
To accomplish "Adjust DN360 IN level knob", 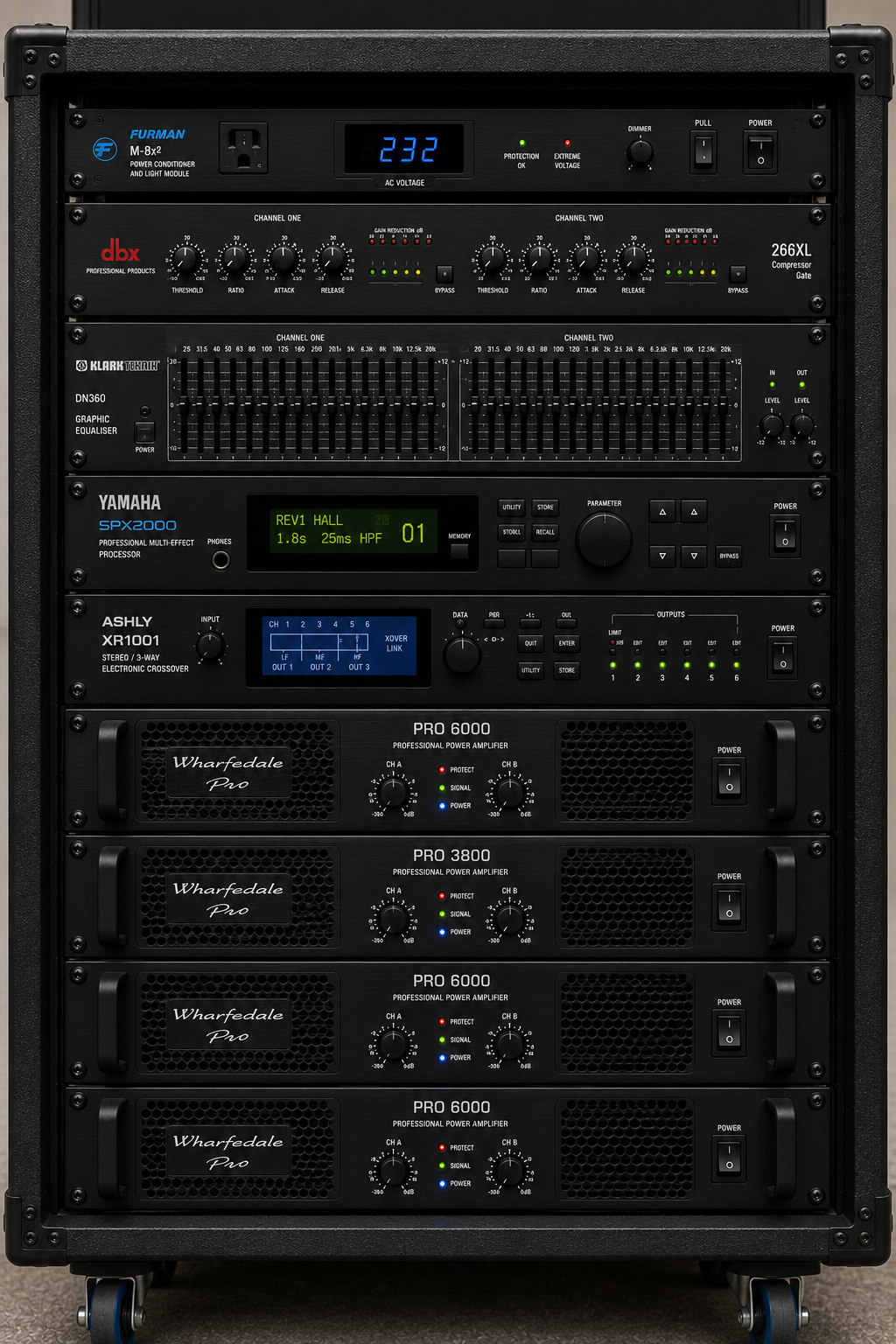I will pyautogui.click(x=772, y=426).
